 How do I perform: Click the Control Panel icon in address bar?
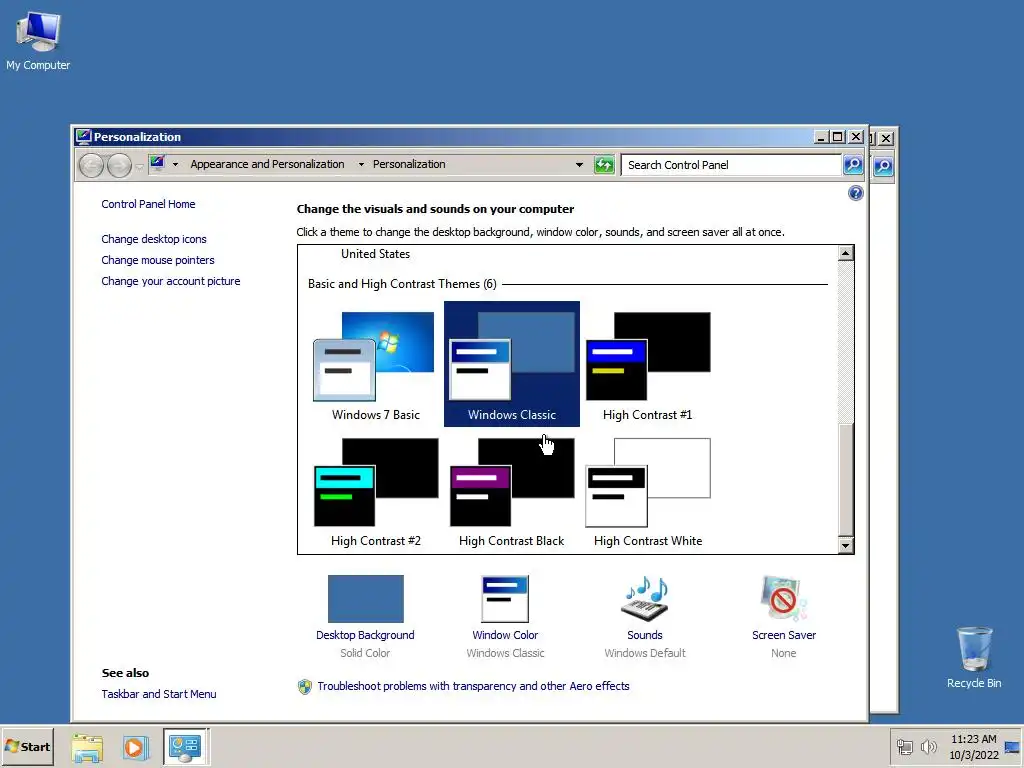pos(157,163)
